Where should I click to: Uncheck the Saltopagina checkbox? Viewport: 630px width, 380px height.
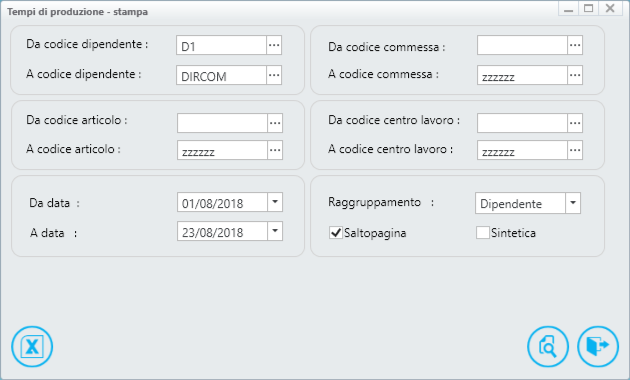[x=335, y=233]
